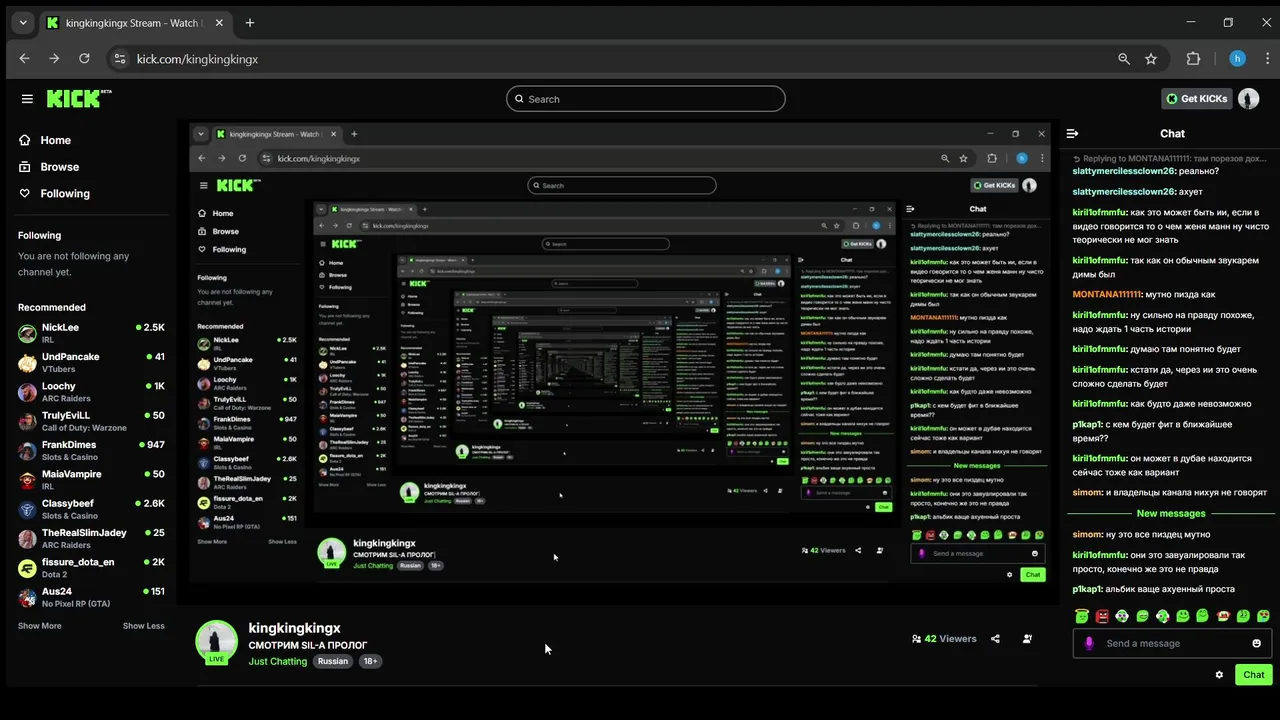Open the Just Chatting category link
The image size is (1280, 720).
tap(278, 661)
